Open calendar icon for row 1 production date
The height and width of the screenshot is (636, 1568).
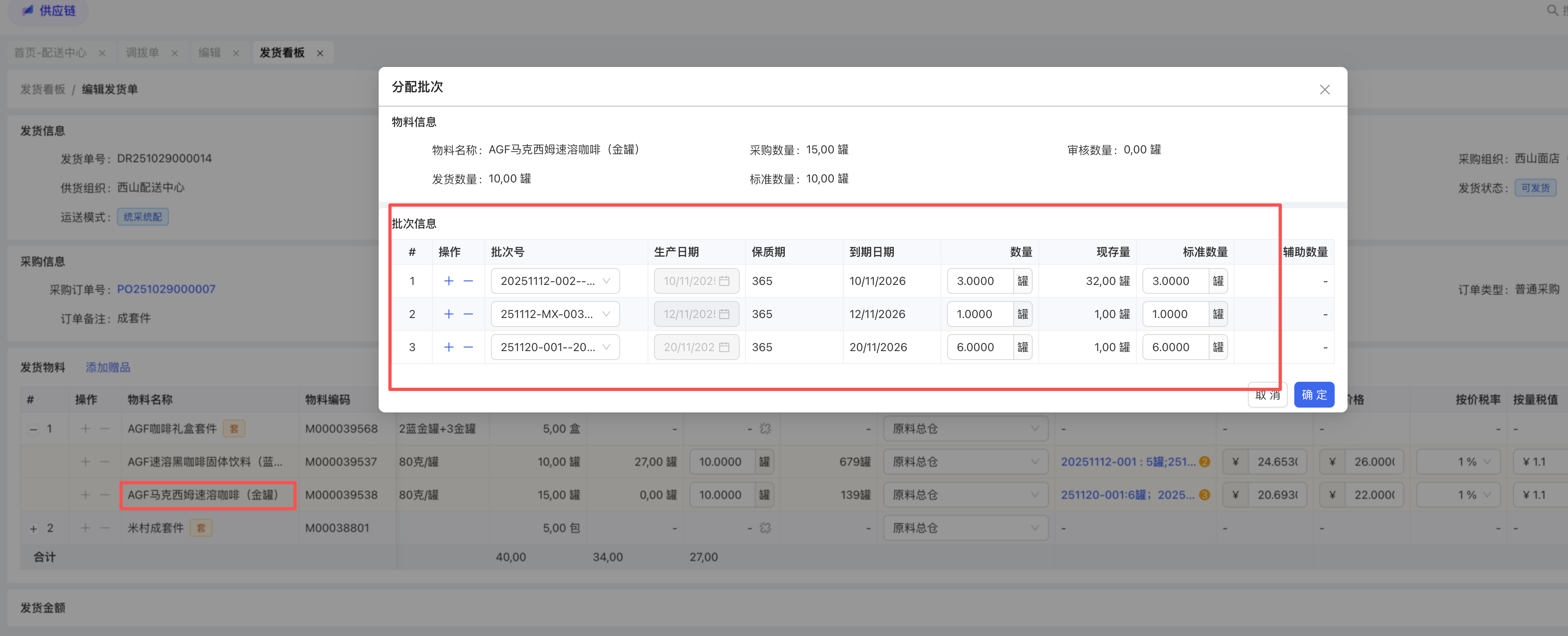724,281
